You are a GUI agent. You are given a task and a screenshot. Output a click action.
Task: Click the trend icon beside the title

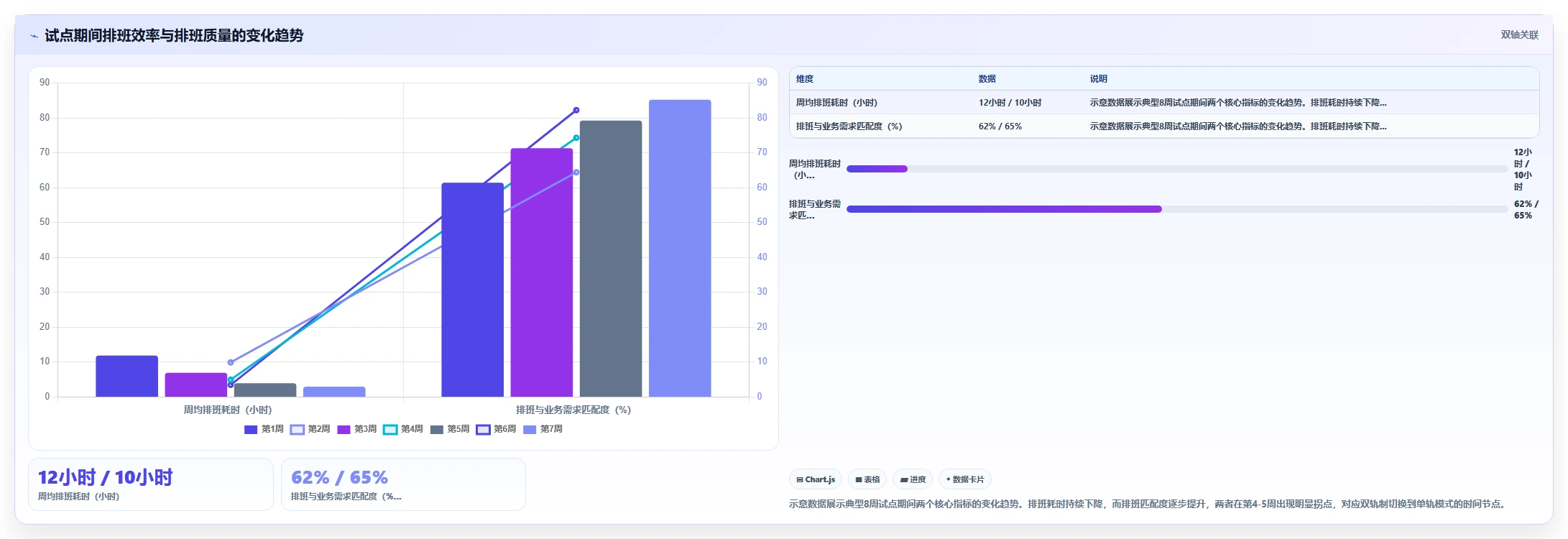point(34,36)
